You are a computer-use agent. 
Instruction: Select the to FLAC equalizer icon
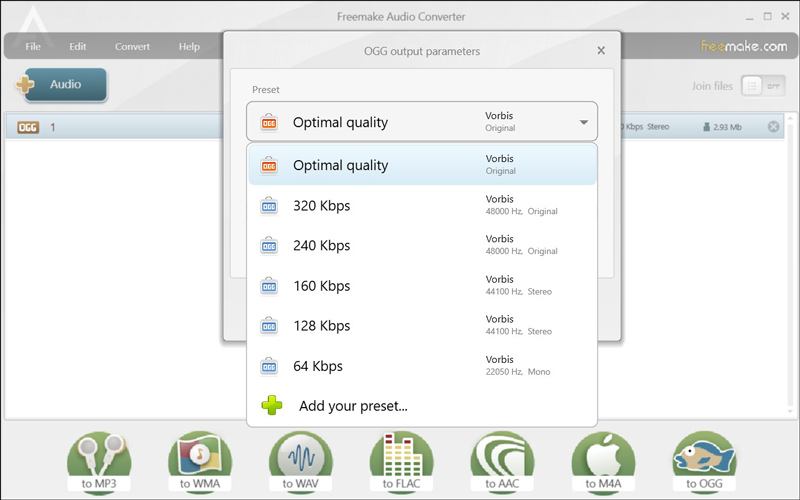402,461
